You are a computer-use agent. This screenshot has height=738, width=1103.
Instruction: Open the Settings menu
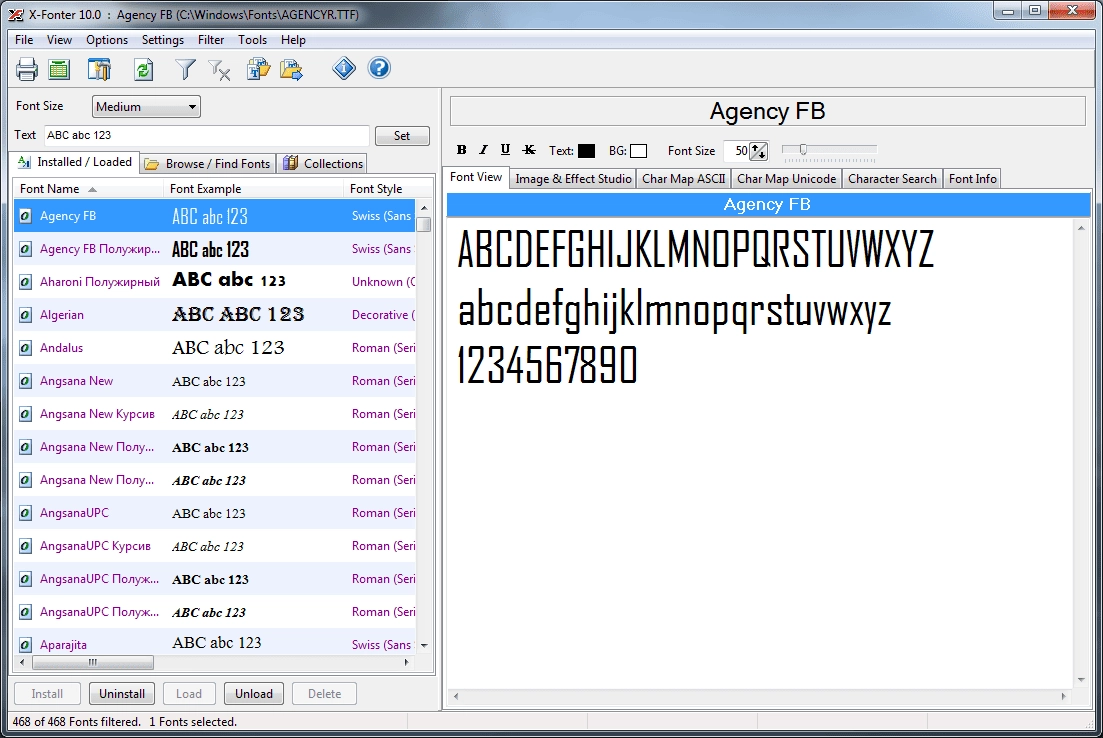(162, 40)
